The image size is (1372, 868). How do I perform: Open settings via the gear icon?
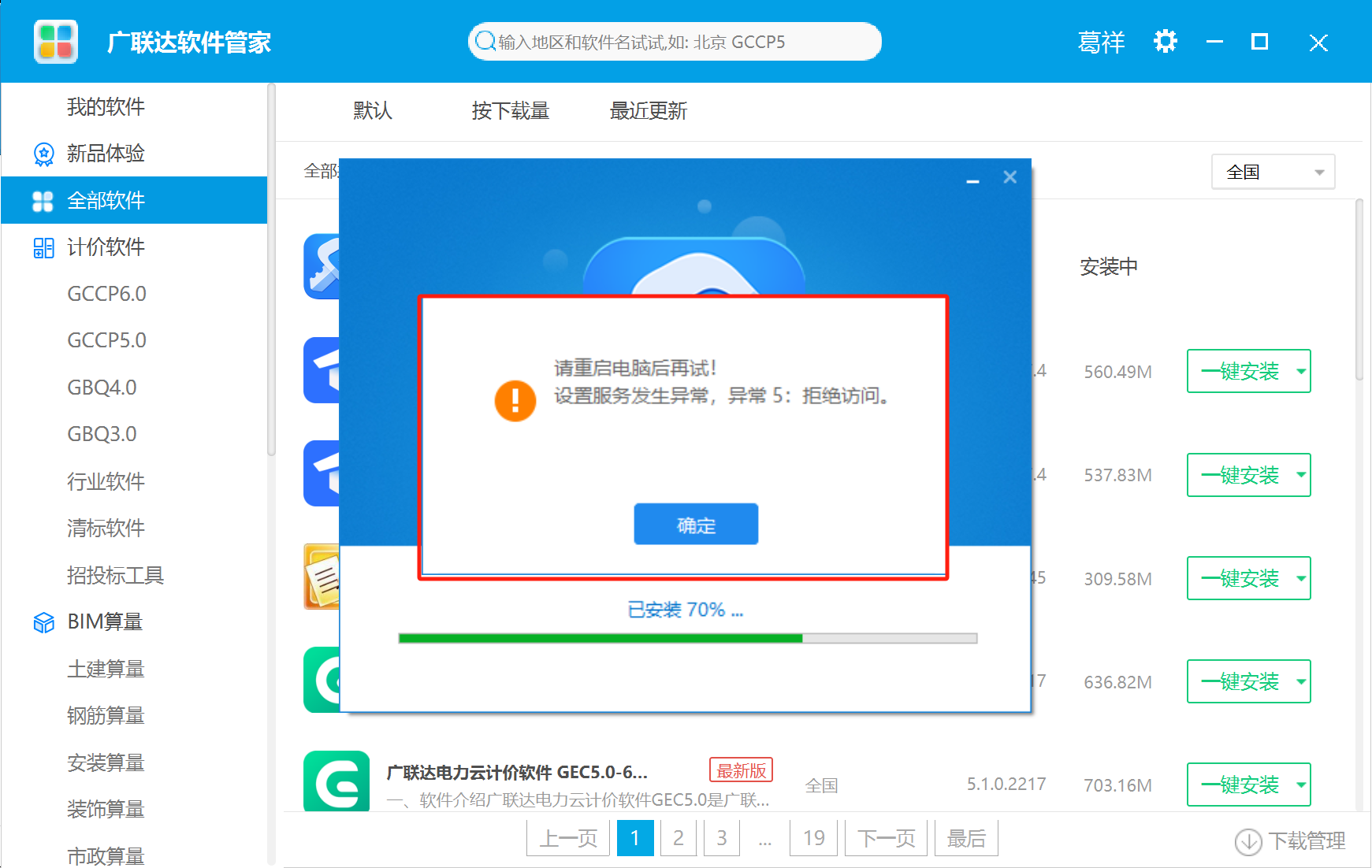pyautogui.click(x=1165, y=41)
